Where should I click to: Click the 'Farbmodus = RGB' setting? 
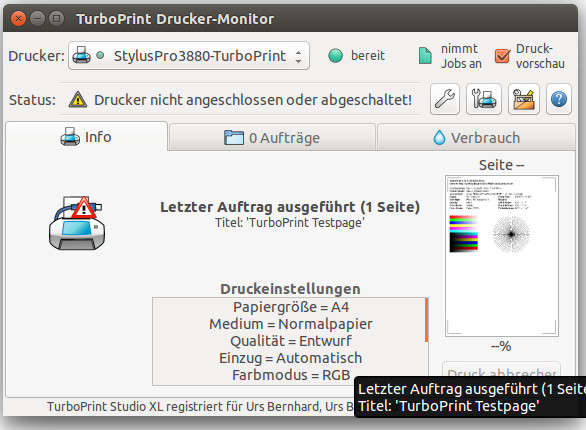point(291,375)
